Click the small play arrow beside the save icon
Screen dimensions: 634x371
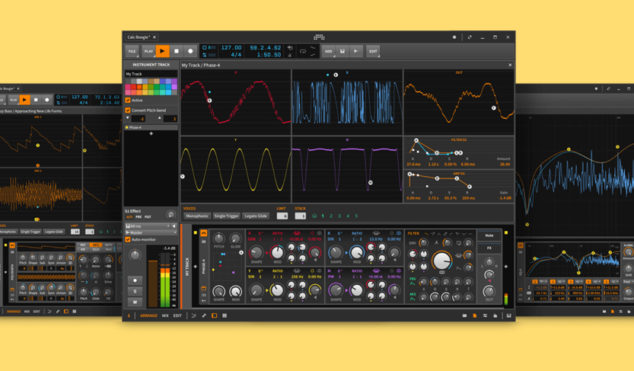pyautogui.click(x=355, y=51)
